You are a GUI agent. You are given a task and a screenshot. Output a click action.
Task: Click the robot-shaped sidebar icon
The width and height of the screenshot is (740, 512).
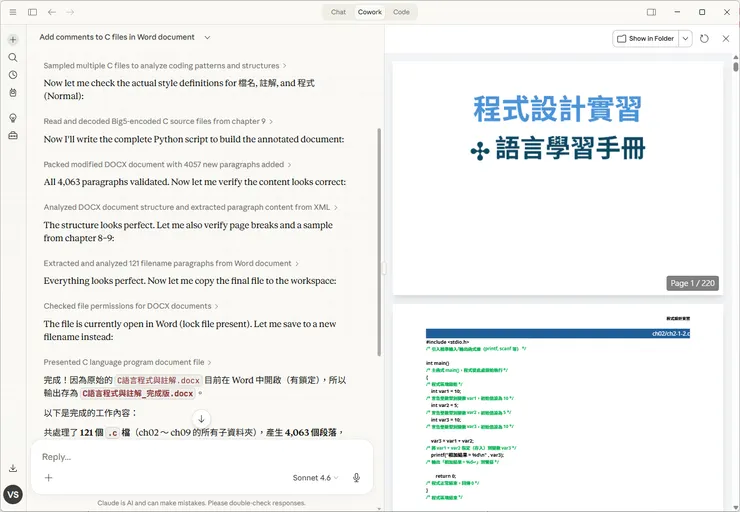pos(13,93)
